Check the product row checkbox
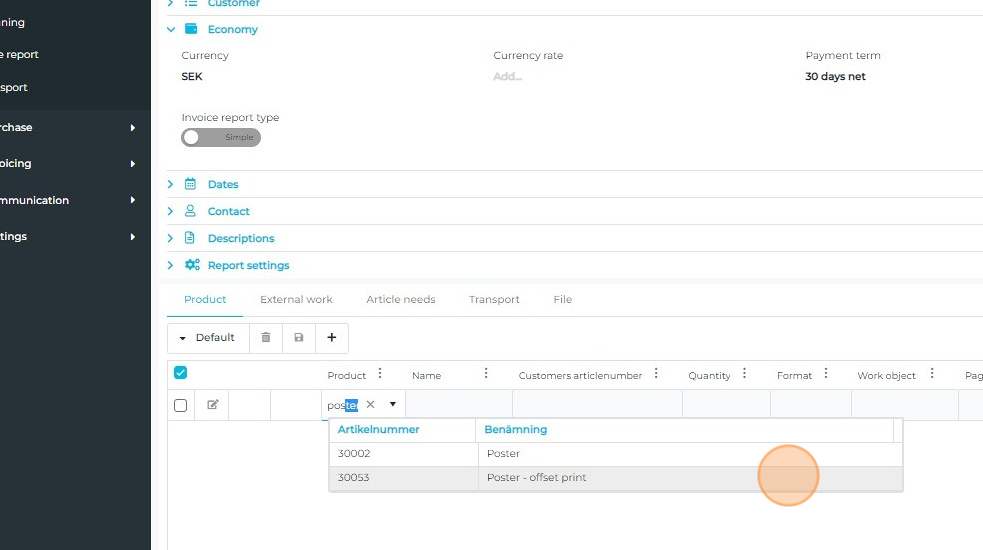Image resolution: width=983 pixels, height=550 pixels. tap(181, 405)
